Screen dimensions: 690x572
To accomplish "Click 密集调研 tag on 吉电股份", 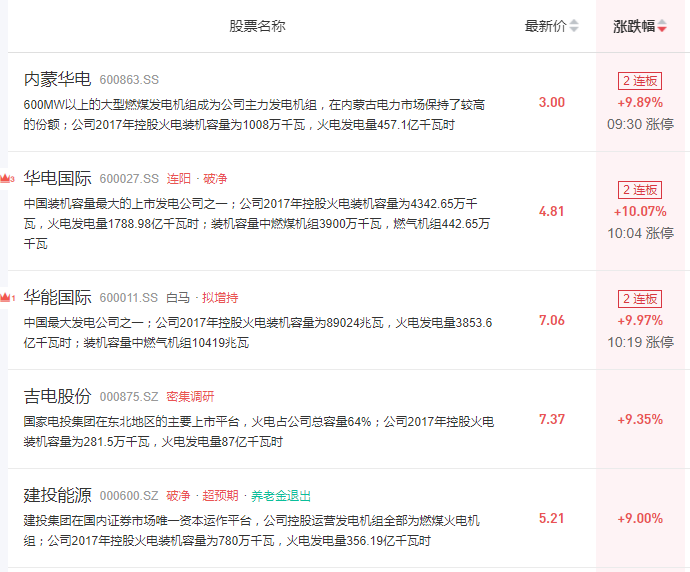I will coord(190,397).
